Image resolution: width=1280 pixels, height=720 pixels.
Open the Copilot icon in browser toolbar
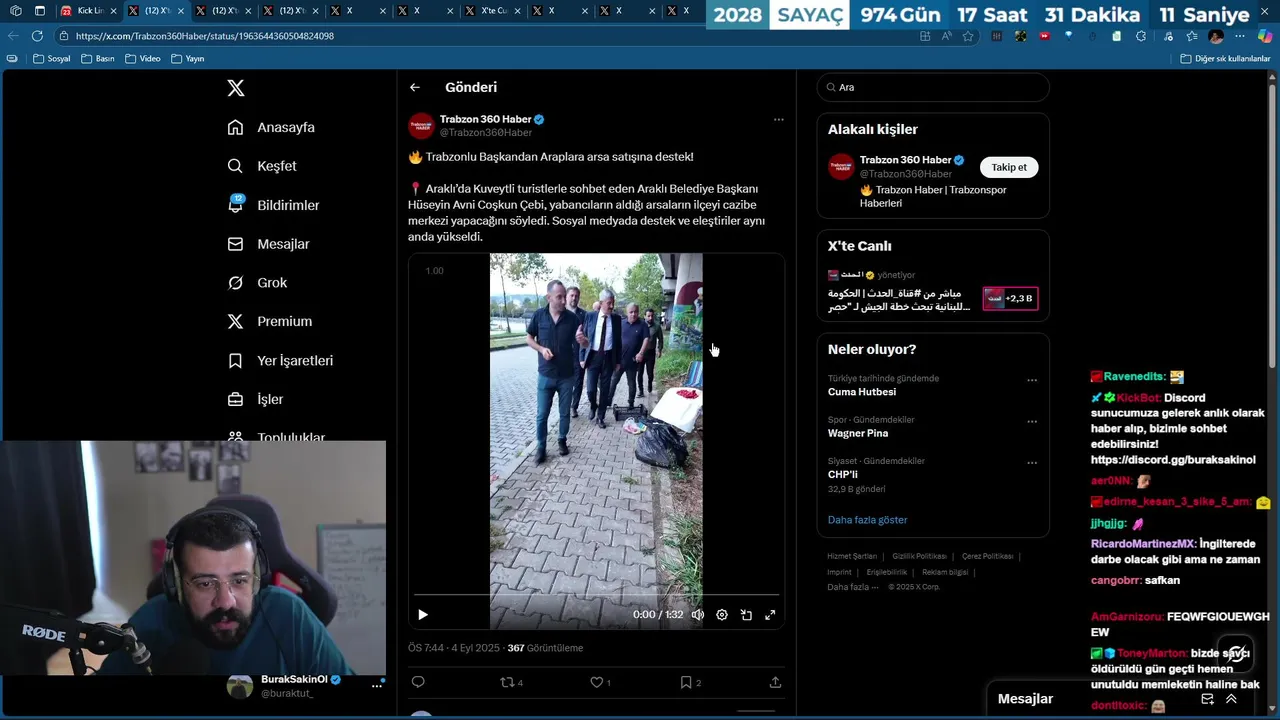(x=1265, y=36)
